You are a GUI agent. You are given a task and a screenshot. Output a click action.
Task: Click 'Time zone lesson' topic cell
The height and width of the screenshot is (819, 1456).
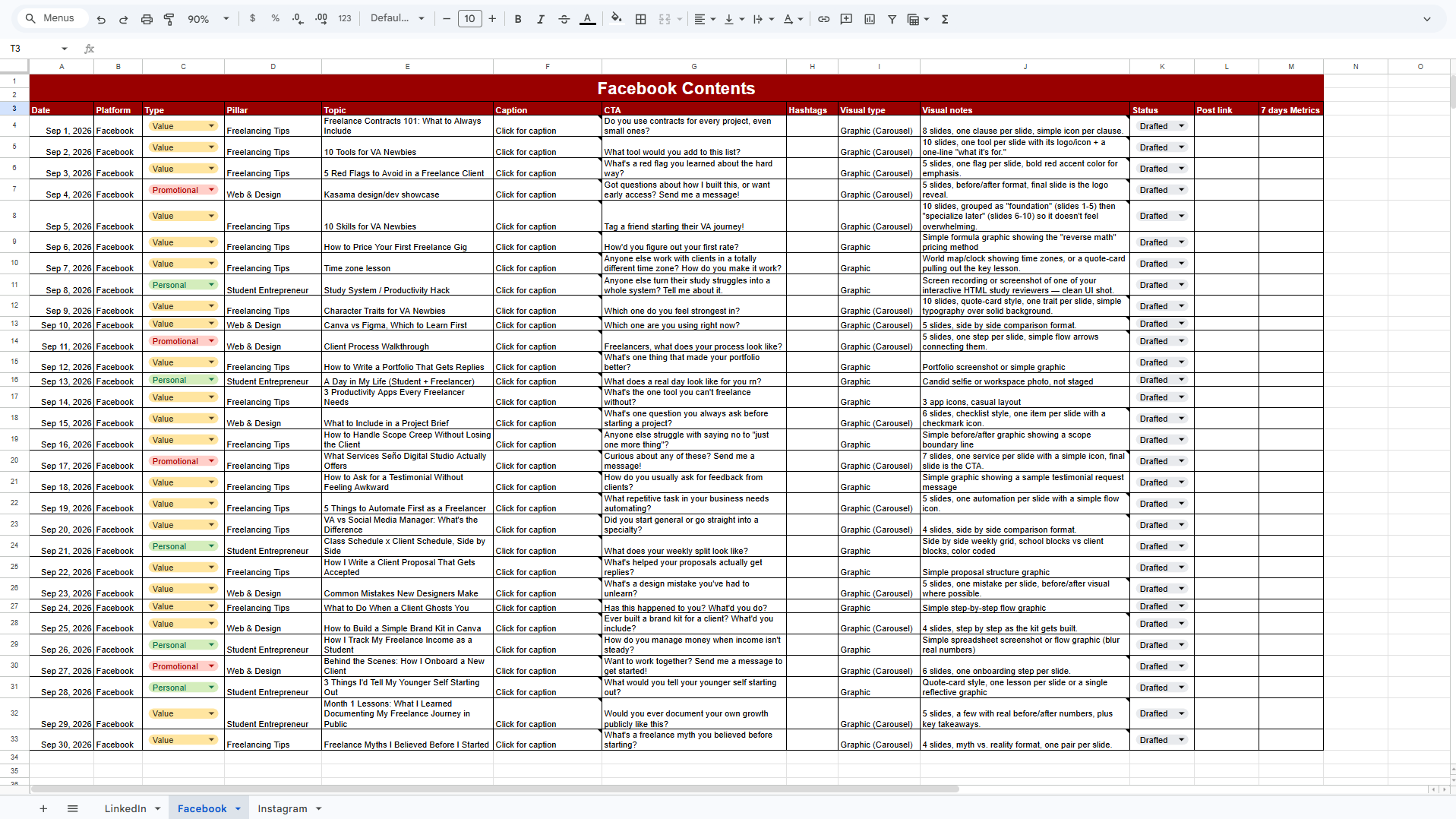point(407,264)
